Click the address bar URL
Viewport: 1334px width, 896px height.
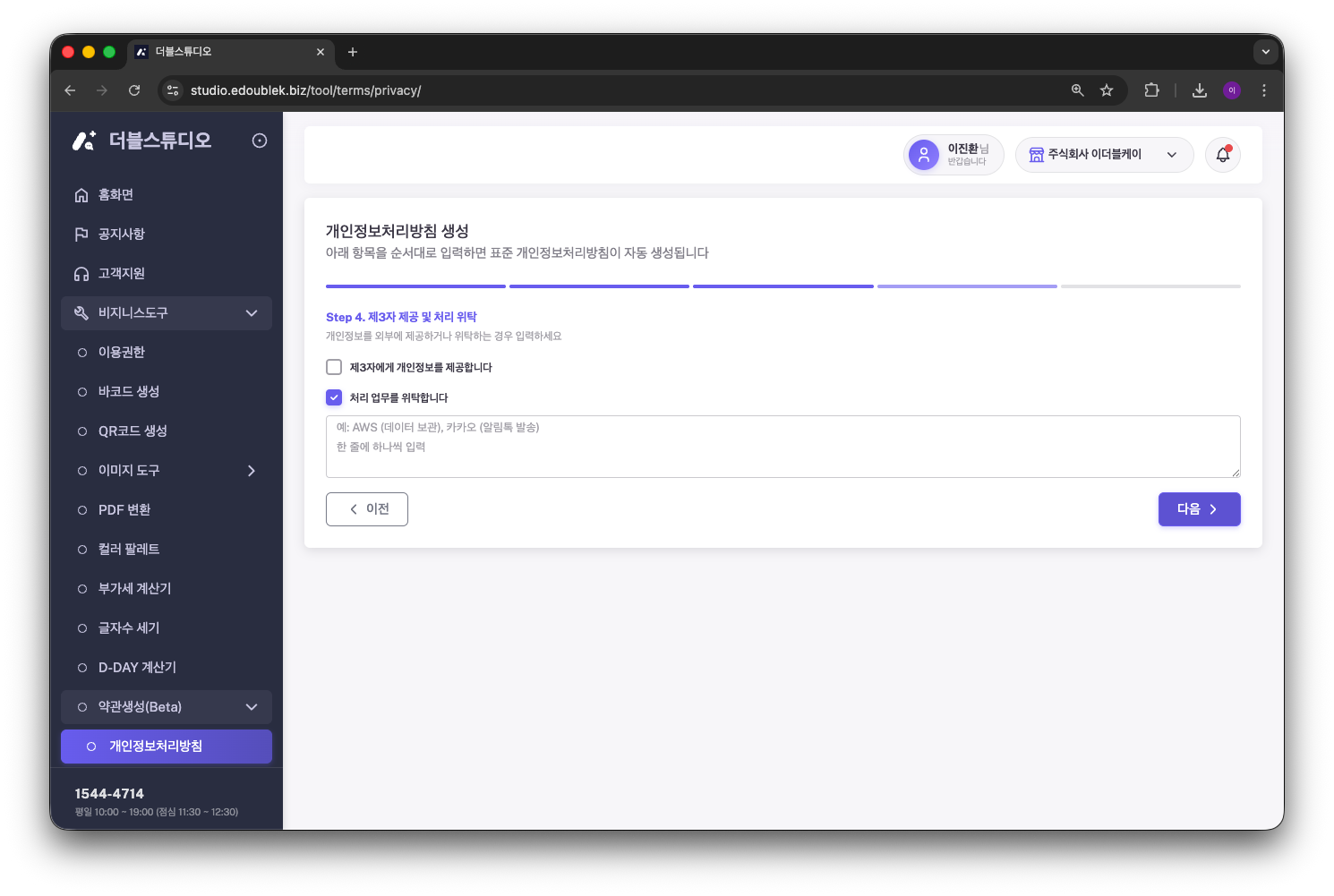coord(305,90)
